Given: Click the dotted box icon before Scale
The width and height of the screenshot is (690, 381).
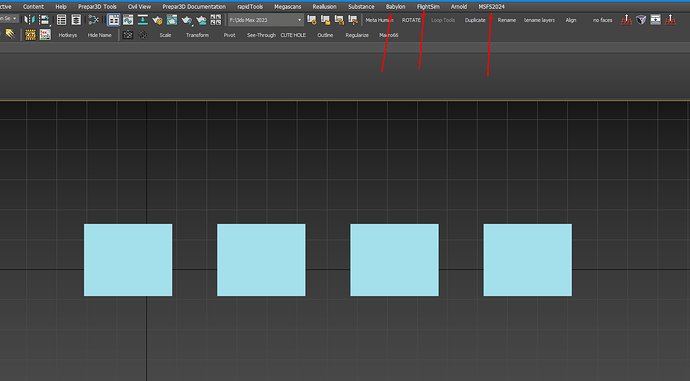Looking at the screenshot, I should click(128, 35).
